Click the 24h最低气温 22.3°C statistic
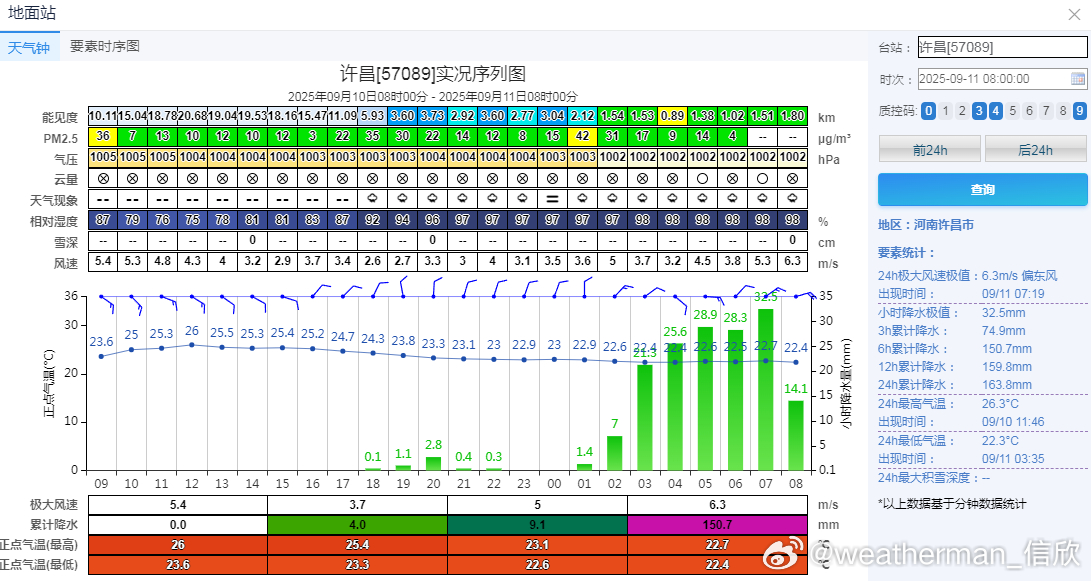This screenshot has height=581, width=1091. pos(948,440)
